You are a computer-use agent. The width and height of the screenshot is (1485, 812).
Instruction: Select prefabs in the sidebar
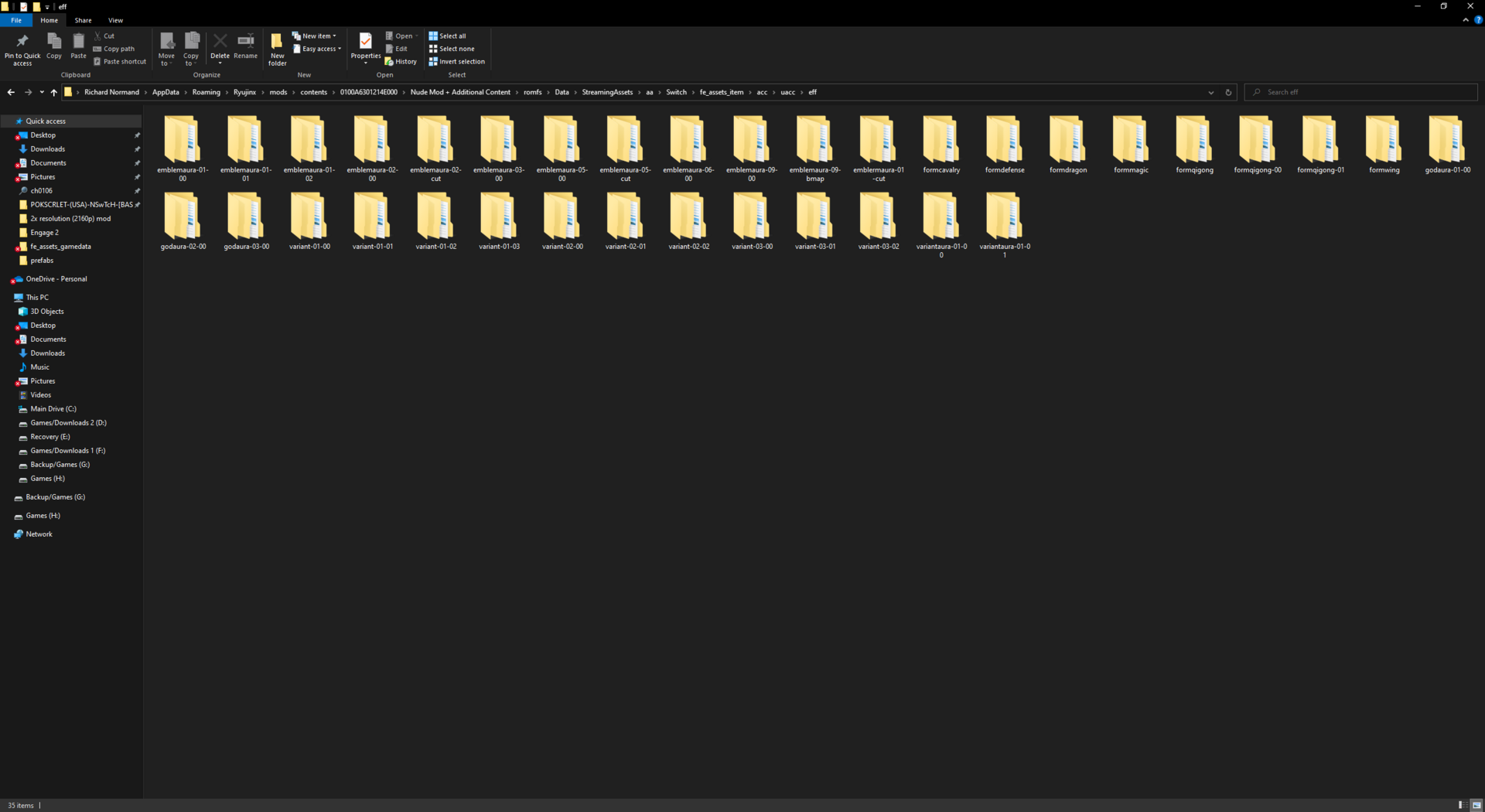tap(42, 261)
